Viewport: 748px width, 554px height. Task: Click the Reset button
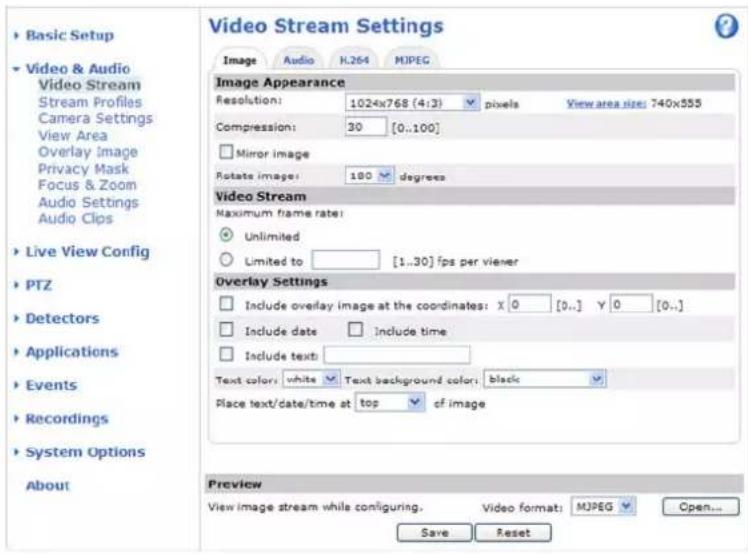pyautogui.click(x=513, y=533)
